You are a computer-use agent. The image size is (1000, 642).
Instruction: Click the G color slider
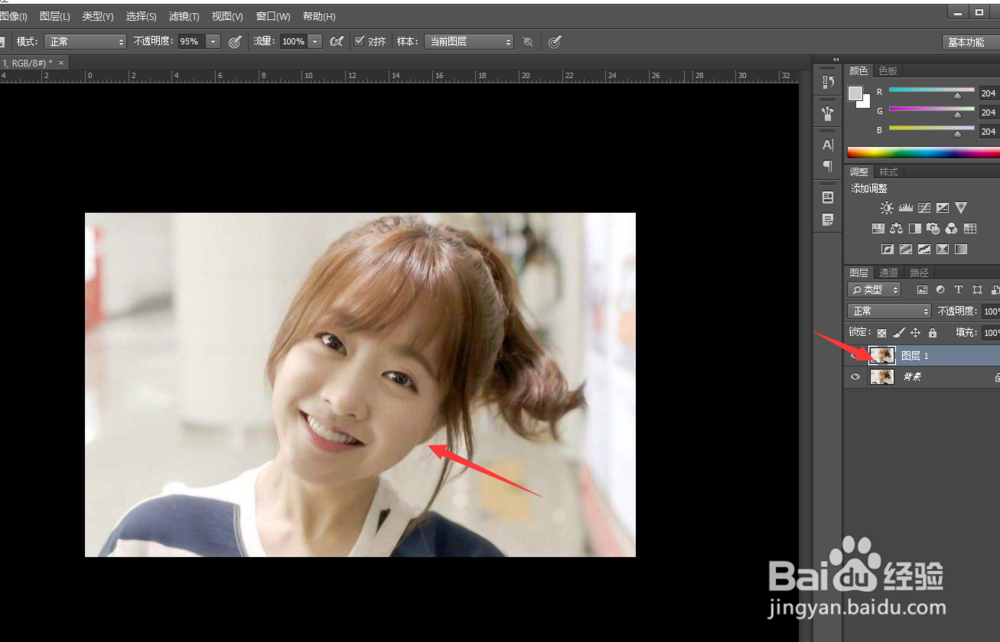(x=932, y=110)
